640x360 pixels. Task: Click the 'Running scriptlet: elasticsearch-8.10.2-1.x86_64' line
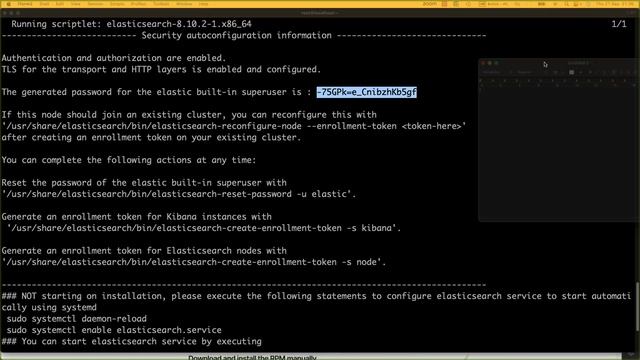point(131,24)
